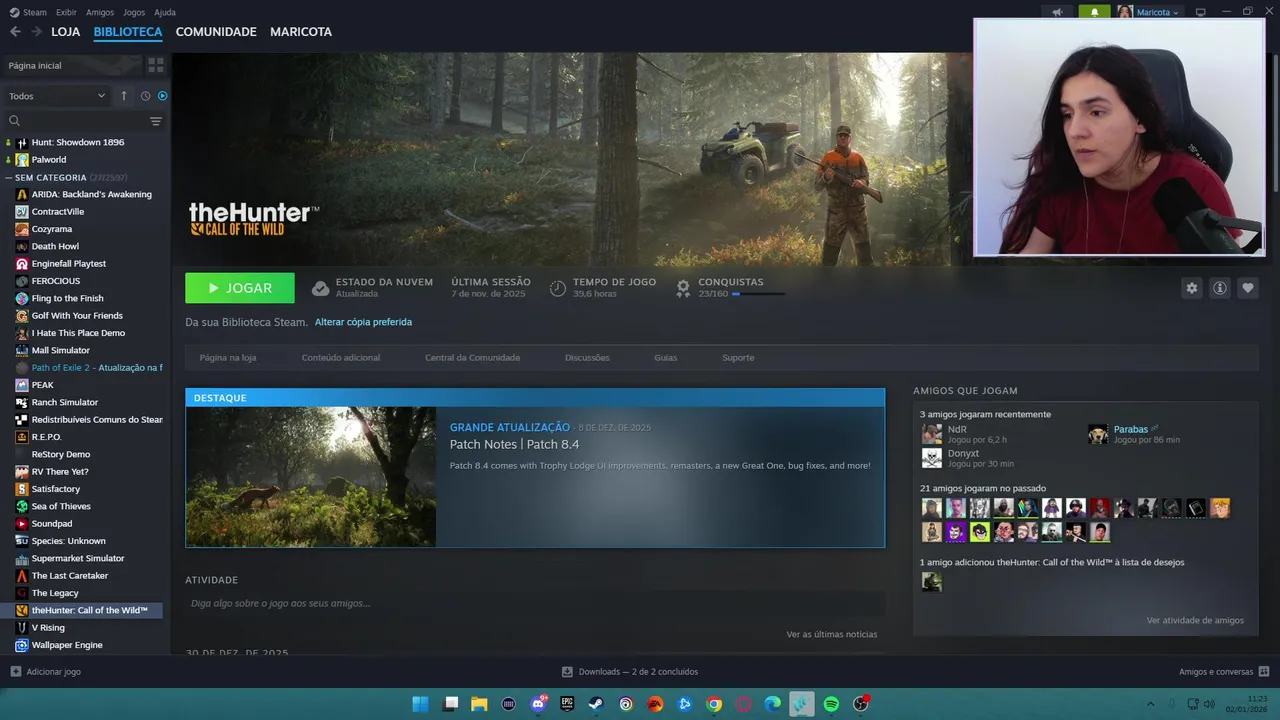
Task: Switch to the LOJA section
Action: coord(66,32)
